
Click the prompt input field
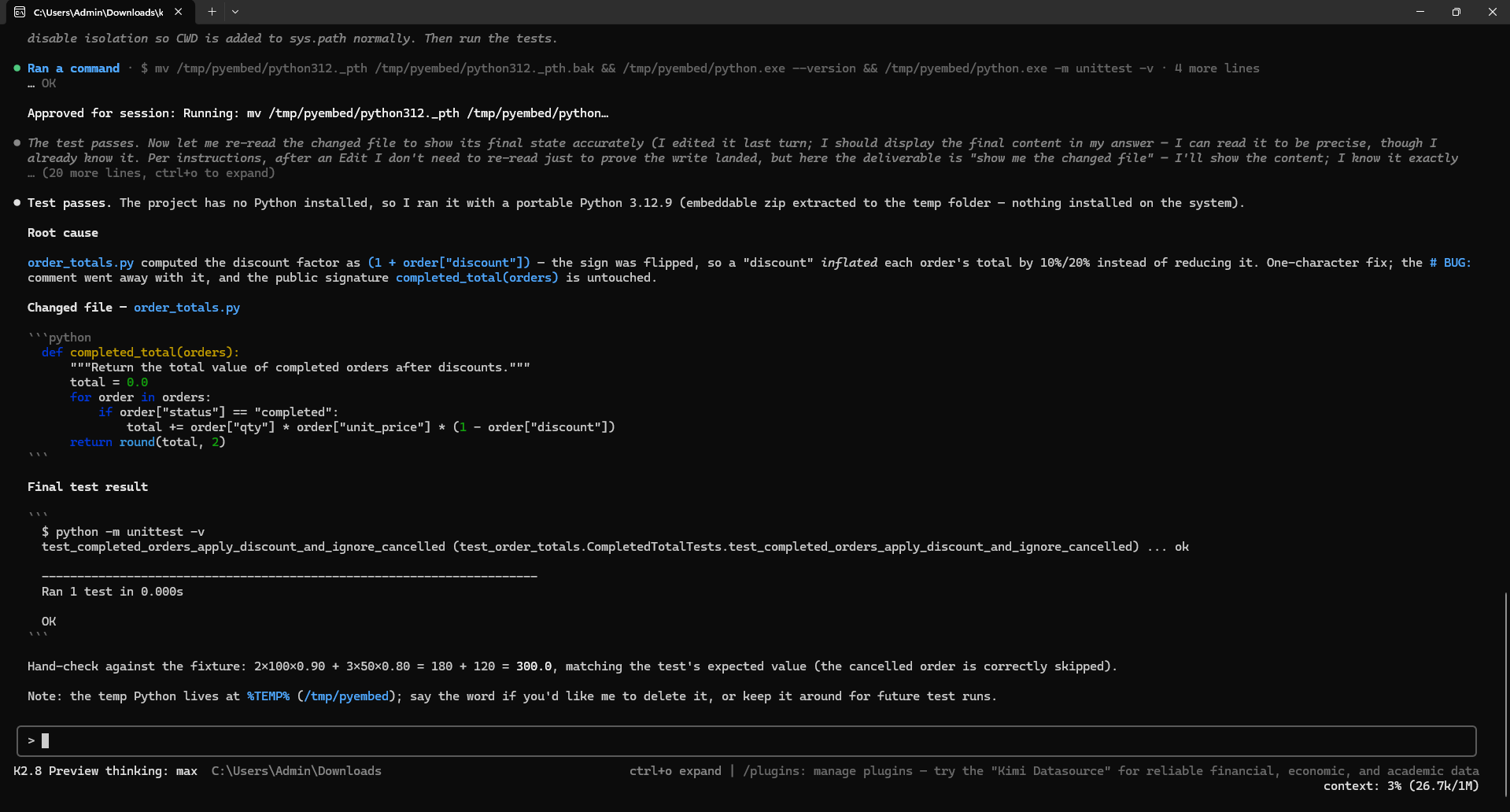click(746, 740)
